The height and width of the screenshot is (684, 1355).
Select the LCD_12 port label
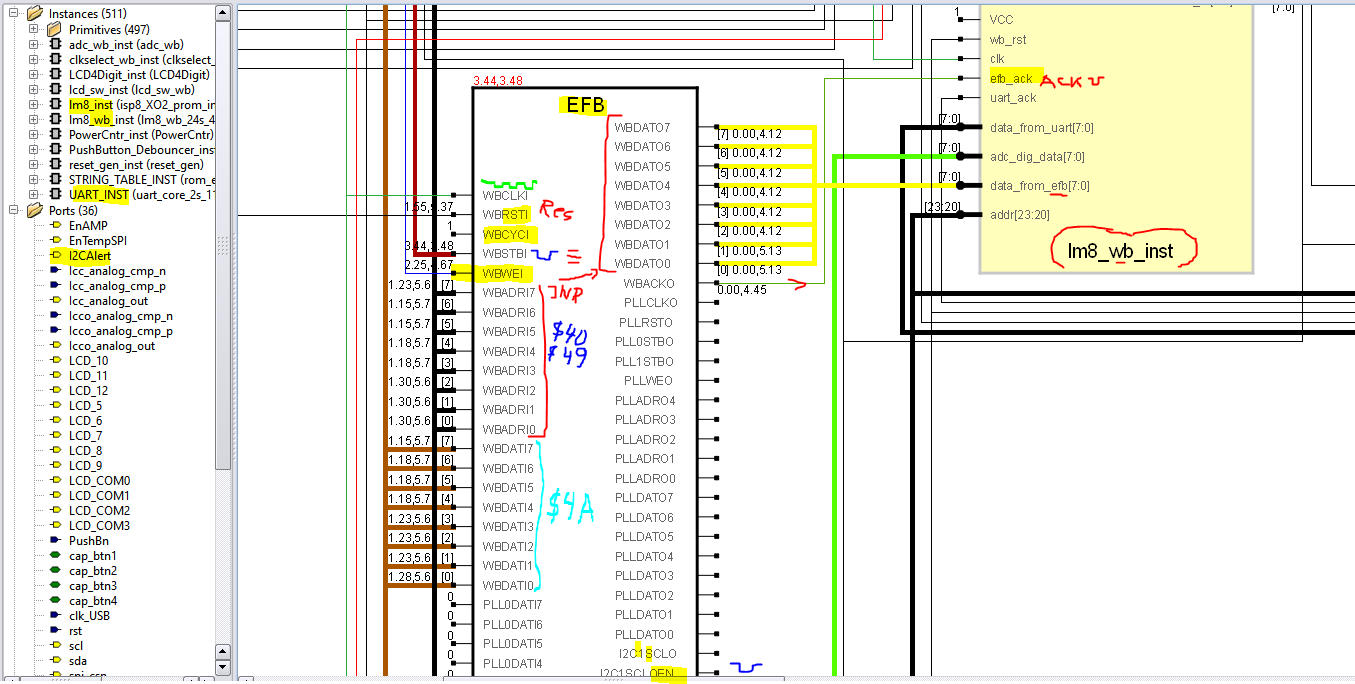[x=89, y=391]
